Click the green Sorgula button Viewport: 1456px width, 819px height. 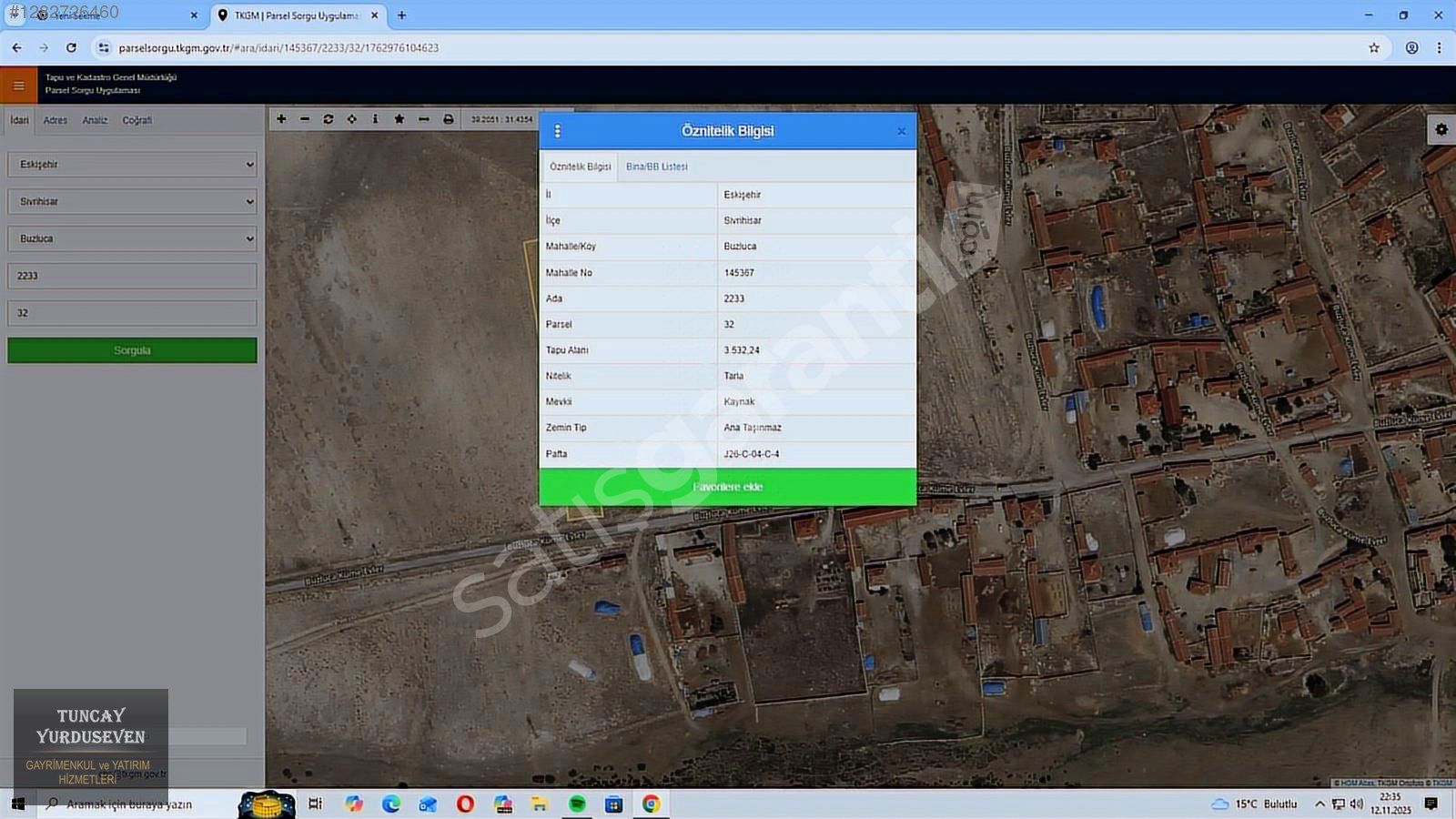click(132, 350)
